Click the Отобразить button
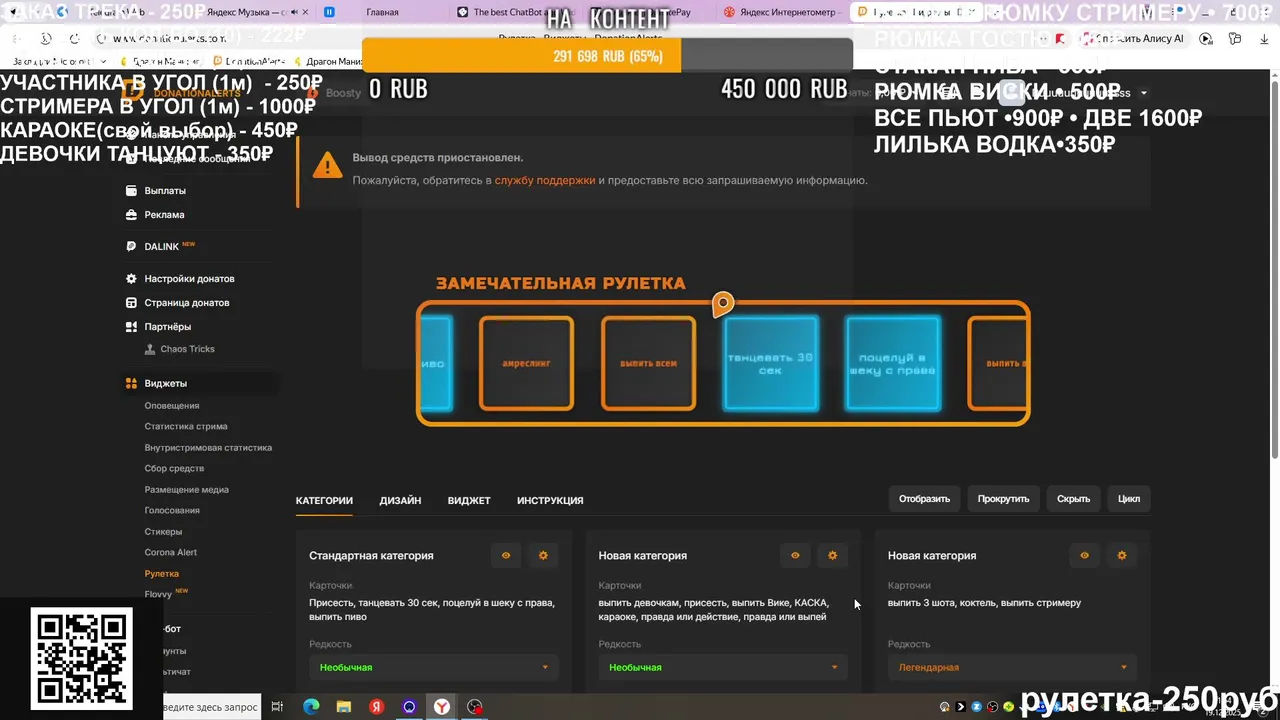1280x720 pixels. click(924, 499)
